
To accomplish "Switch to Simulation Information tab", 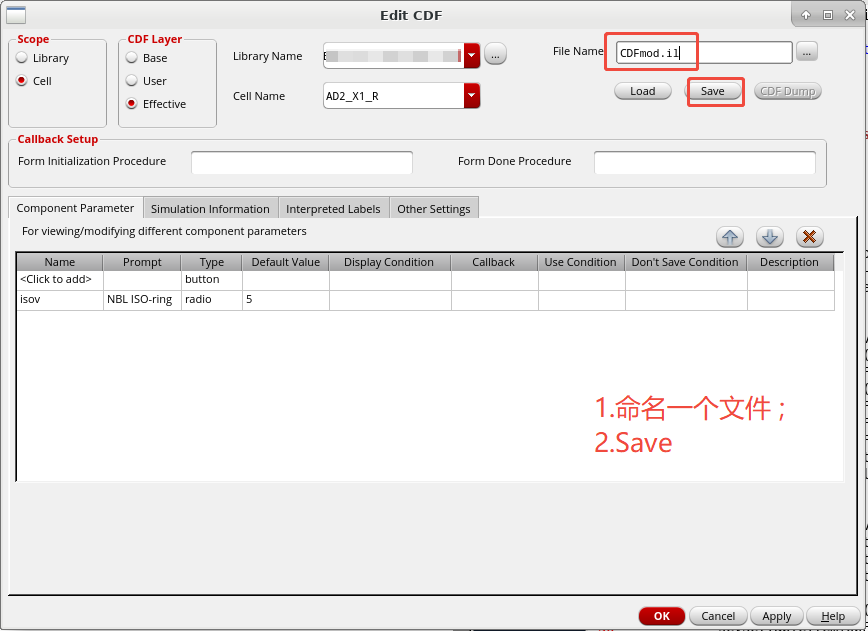I will click(x=210, y=209).
